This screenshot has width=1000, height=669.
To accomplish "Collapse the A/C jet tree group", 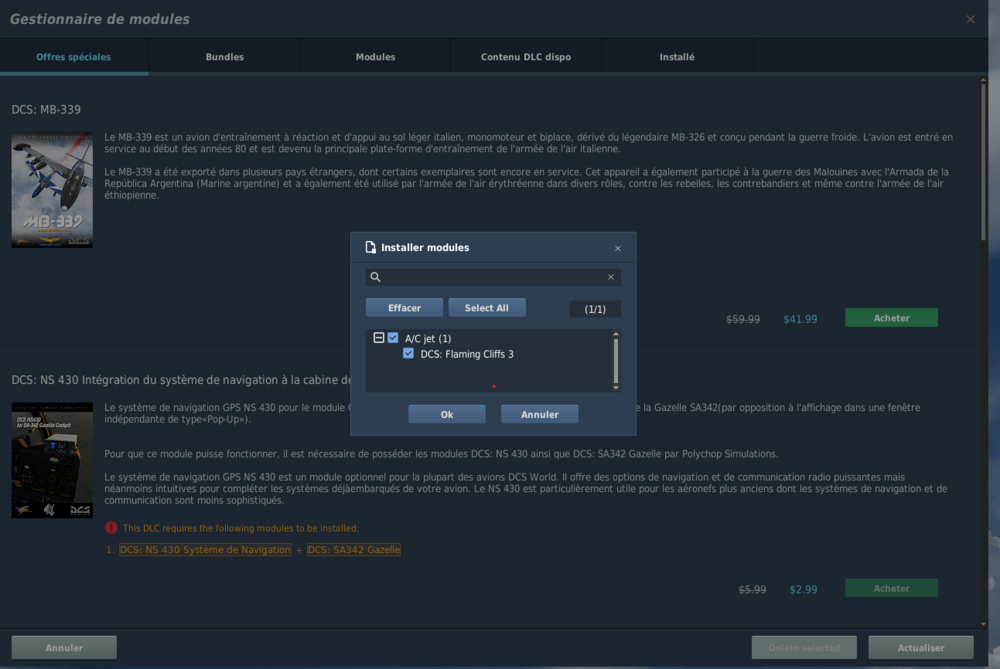I will [378, 338].
